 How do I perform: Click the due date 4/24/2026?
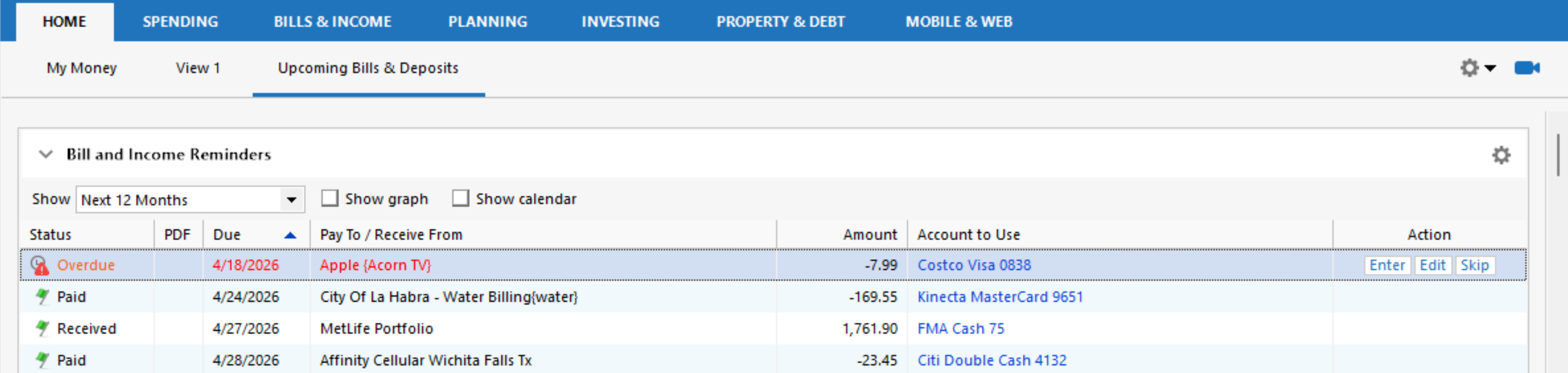[245, 297]
